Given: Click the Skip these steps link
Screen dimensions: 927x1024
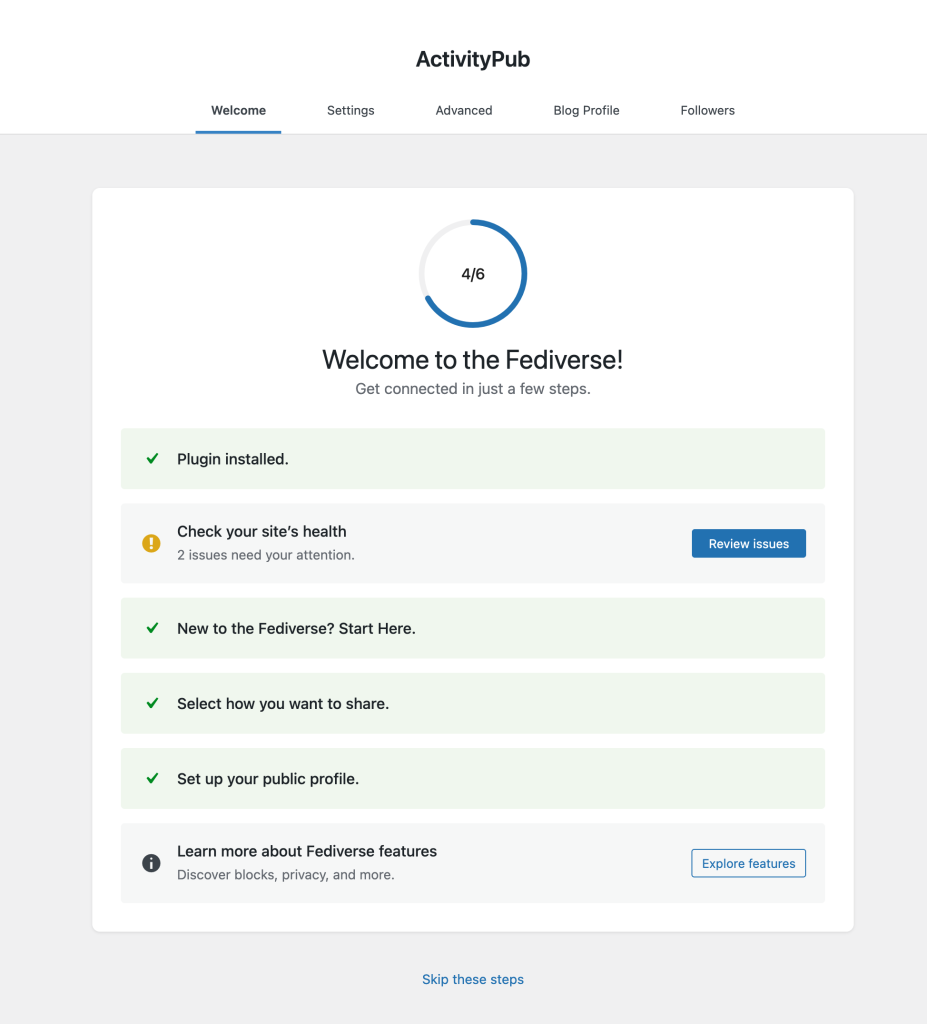Looking at the screenshot, I should click(473, 979).
